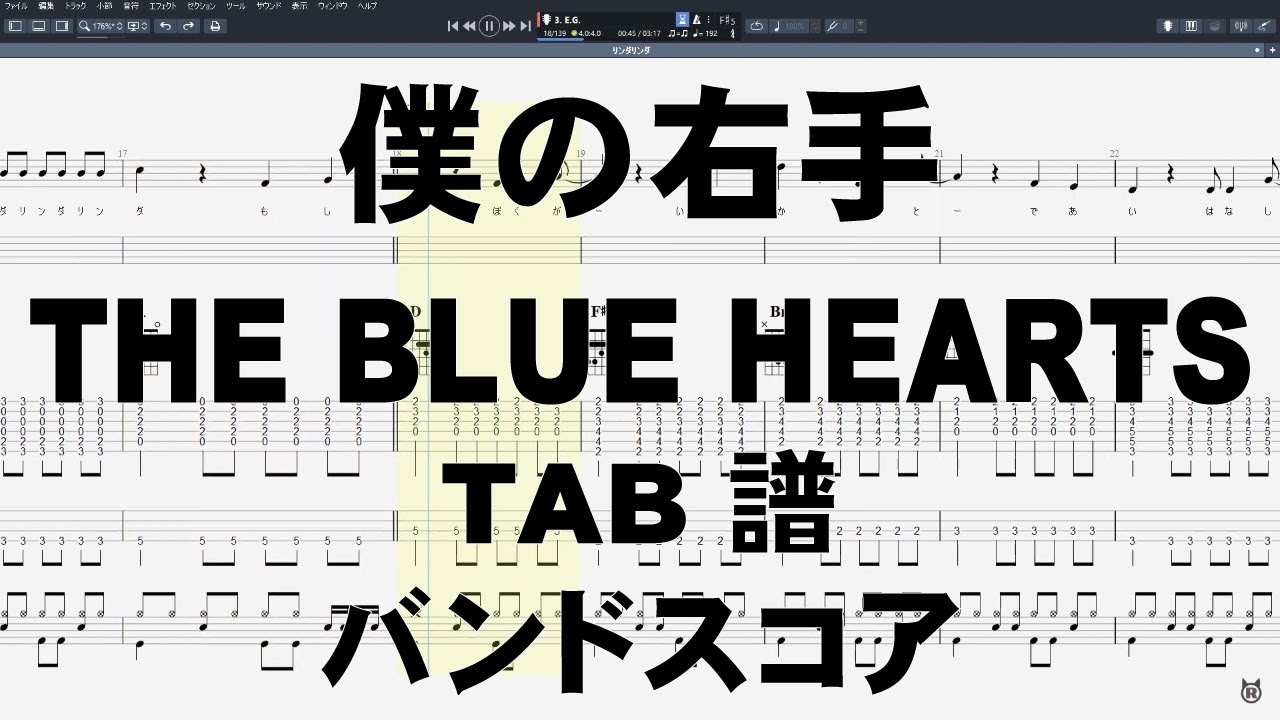The image size is (1280, 720).
Task: Toggle the left edition panel
Action: [15, 26]
